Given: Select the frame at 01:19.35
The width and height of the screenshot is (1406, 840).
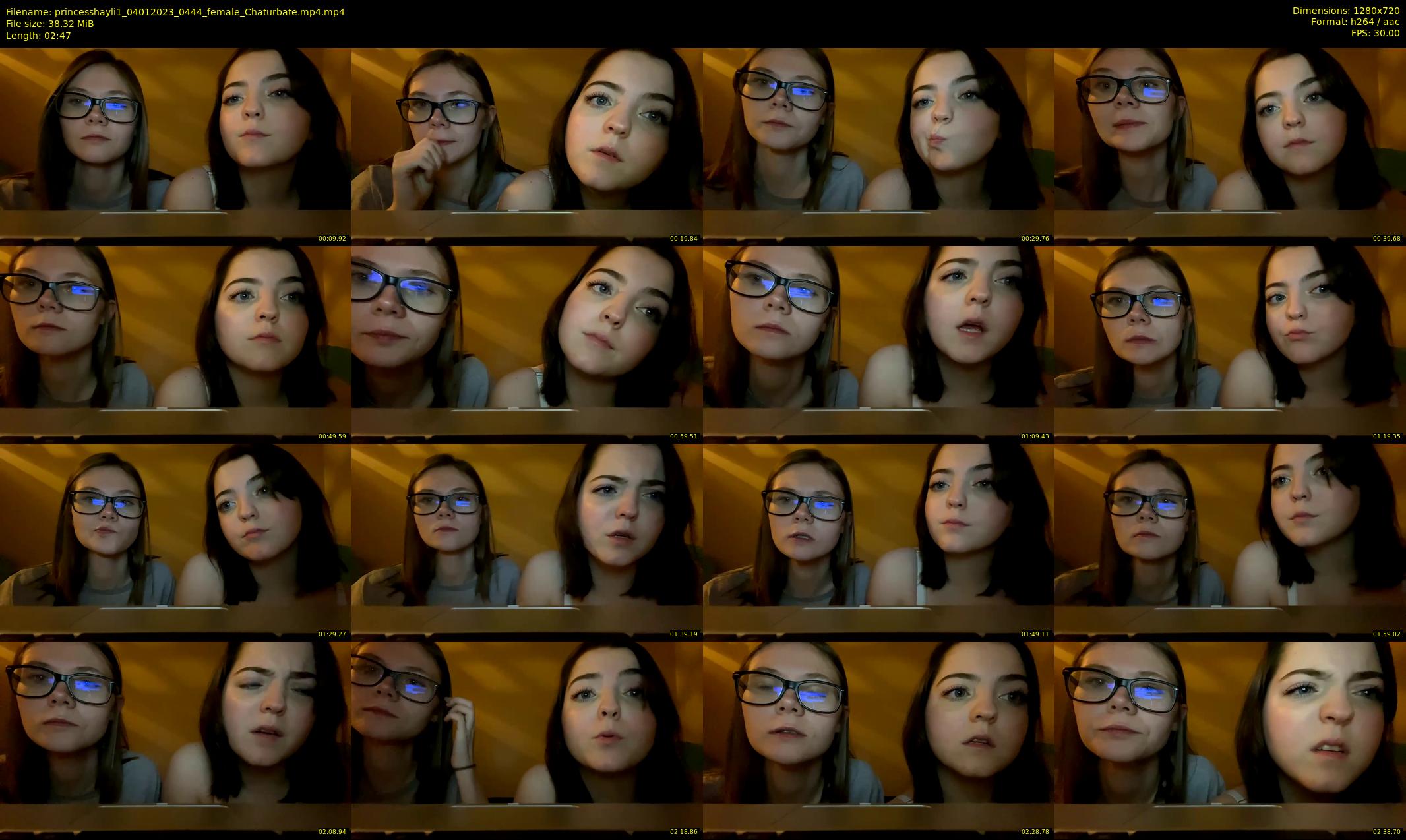Looking at the screenshot, I should pyautogui.click(x=1229, y=344).
